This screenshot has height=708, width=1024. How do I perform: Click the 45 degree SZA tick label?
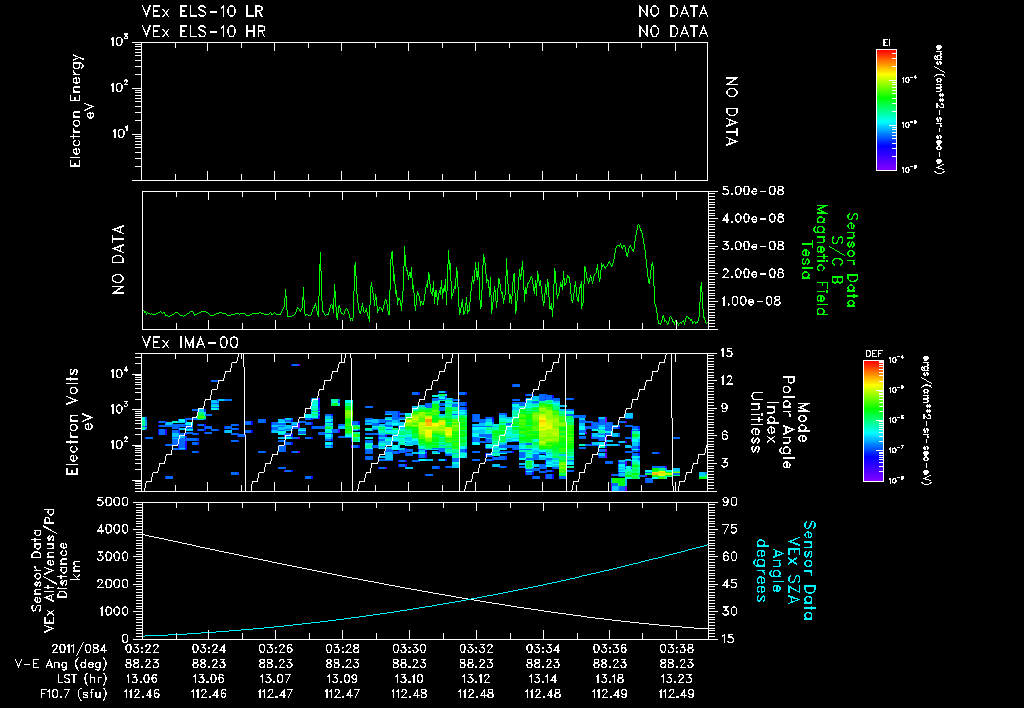729,584
